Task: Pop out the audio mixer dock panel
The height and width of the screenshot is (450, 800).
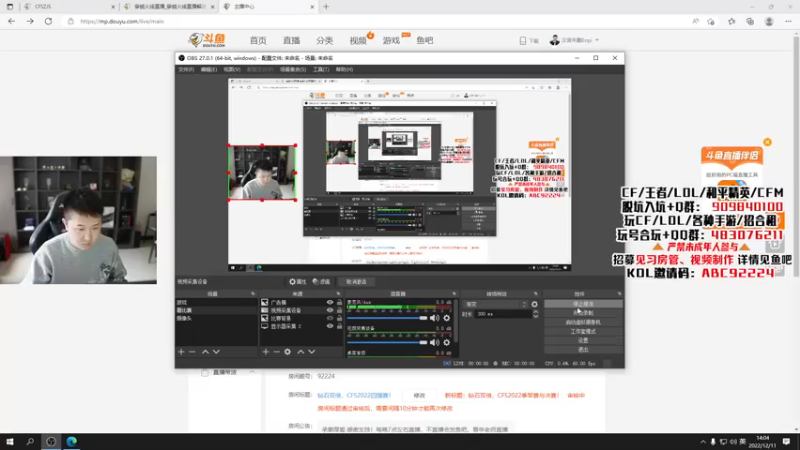Action: pyautogui.click(x=454, y=294)
